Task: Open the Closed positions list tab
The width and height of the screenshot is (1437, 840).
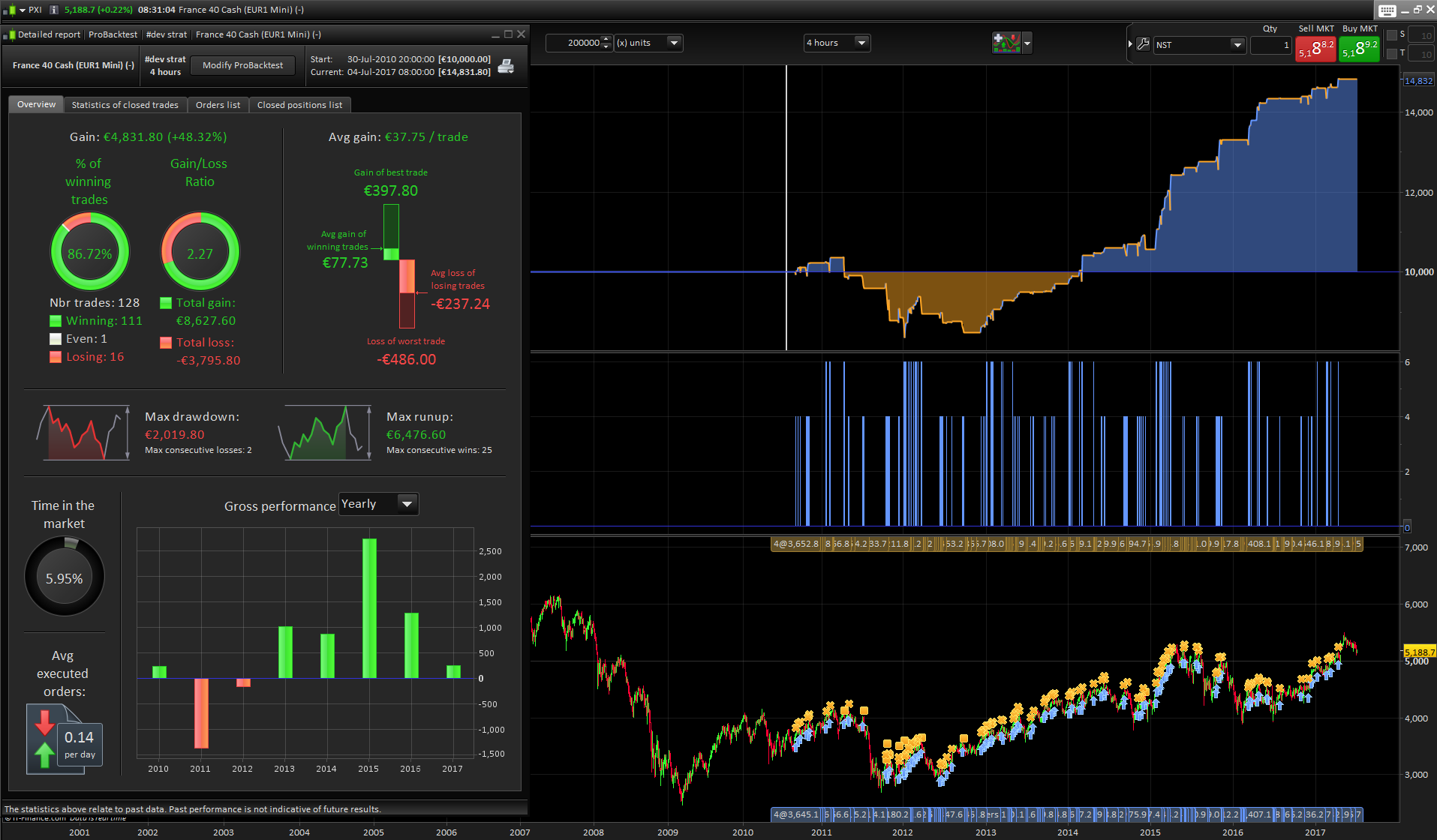Action: click(x=299, y=105)
